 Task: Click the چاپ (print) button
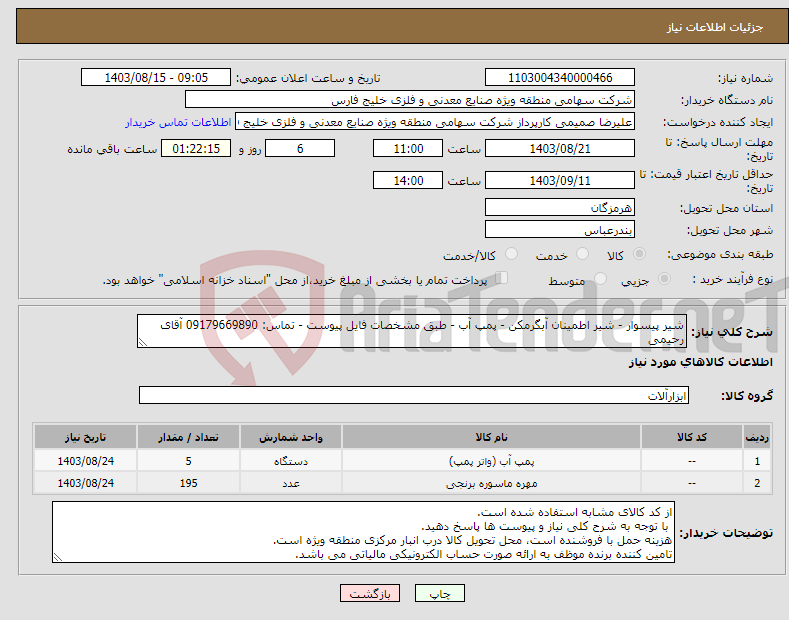[x=439, y=594]
